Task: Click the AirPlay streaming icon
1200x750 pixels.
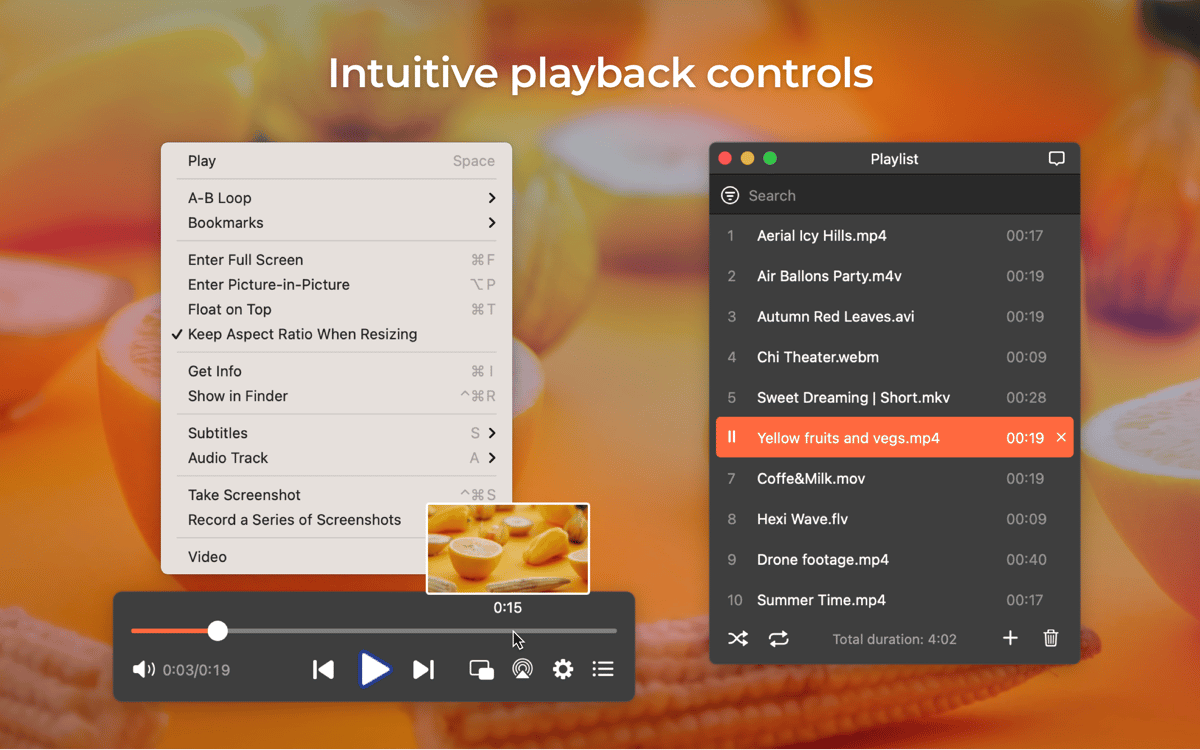Action: point(522,669)
